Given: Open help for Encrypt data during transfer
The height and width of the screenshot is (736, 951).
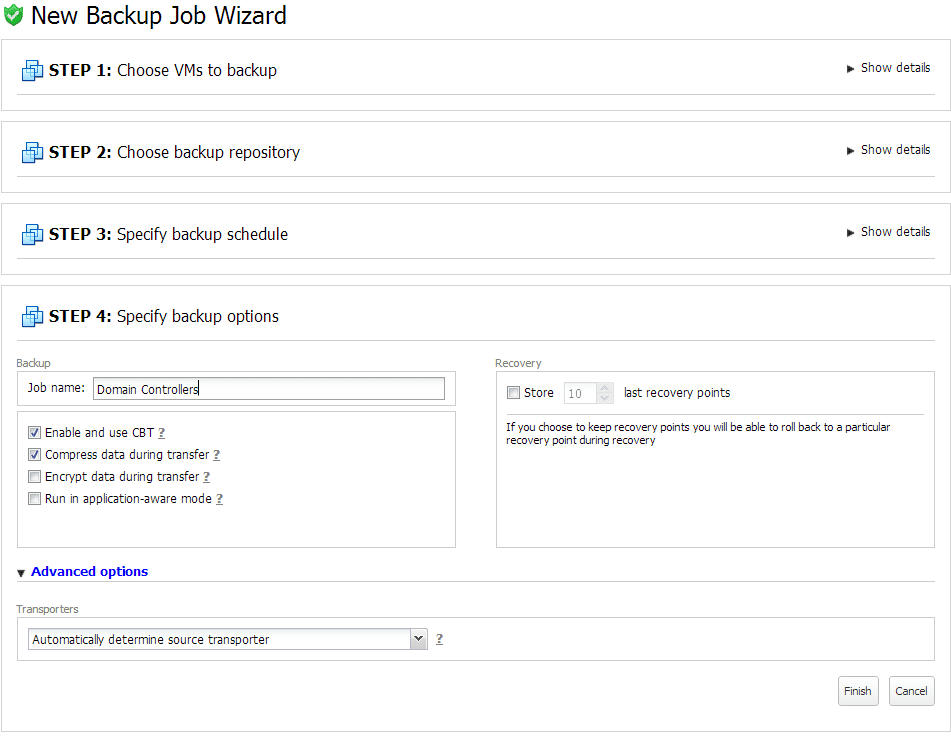Looking at the screenshot, I should click(206, 477).
